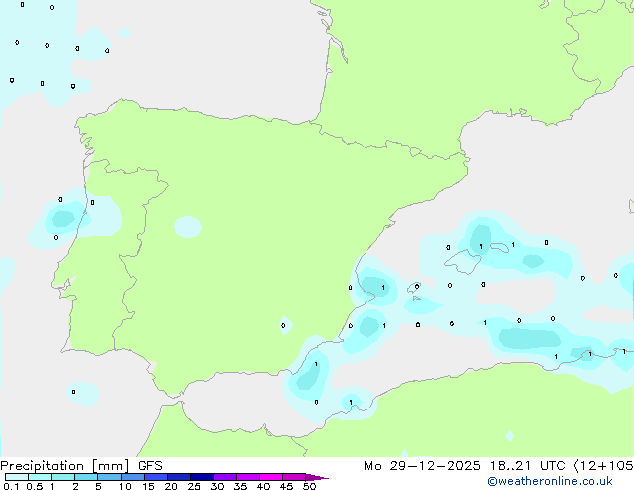Click the 'Precipitation [mm]' title text
The height and width of the screenshot is (490, 634).
pyautogui.click(x=65, y=466)
